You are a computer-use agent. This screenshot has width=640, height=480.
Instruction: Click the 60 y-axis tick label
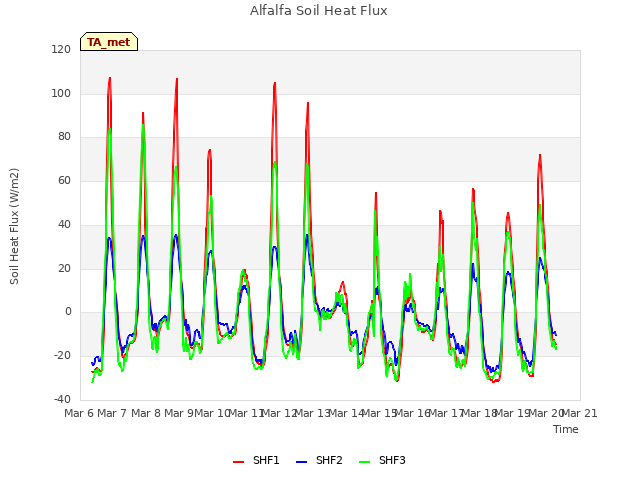[x=64, y=180]
